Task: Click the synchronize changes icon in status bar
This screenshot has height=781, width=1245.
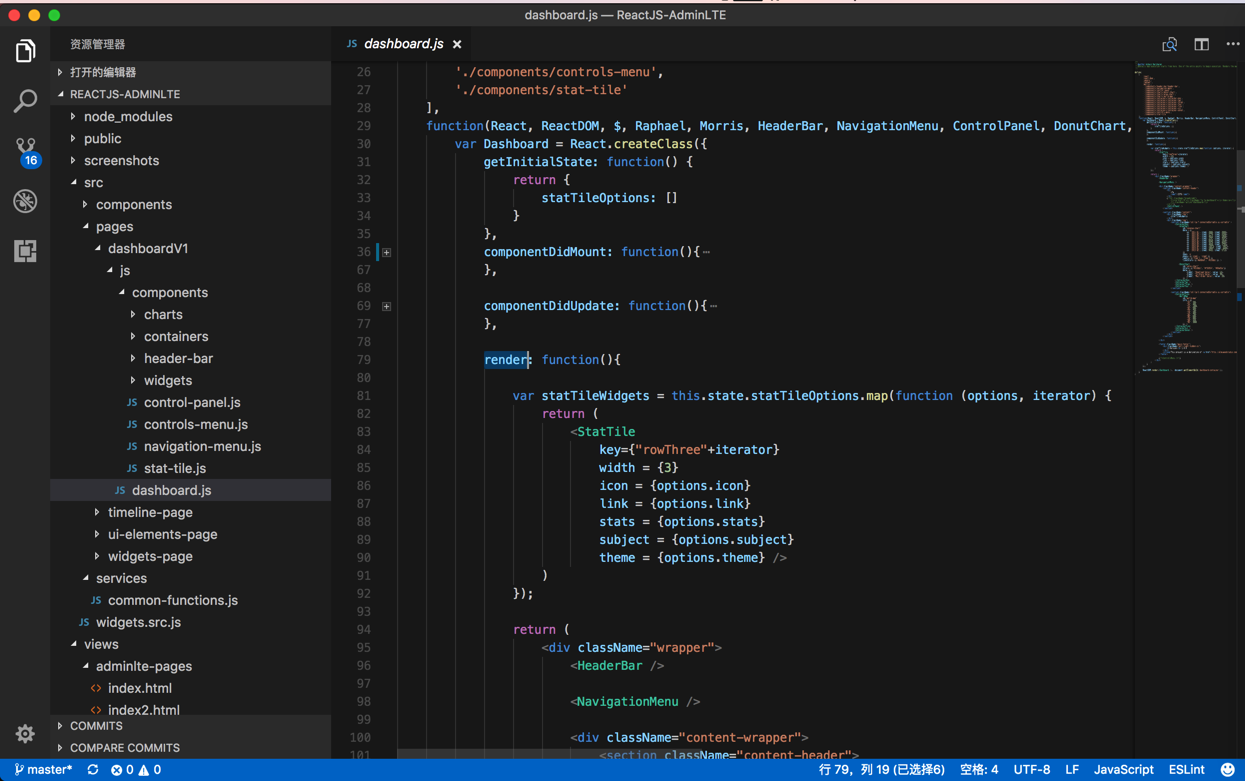Action: pyautogui.click(x=93, y=770)
